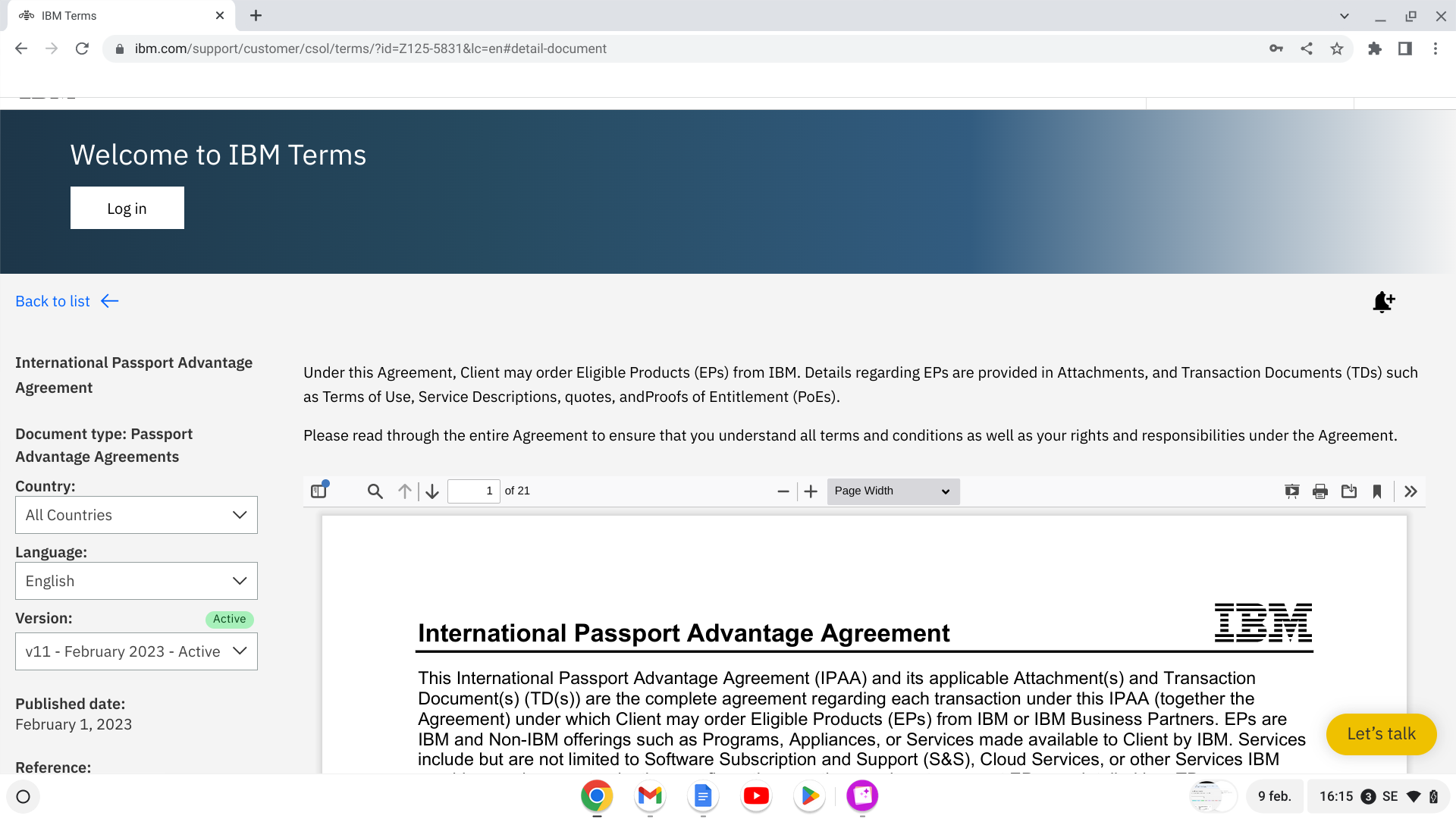Open PDF viewer secondary tools menu
Screen dimensions: 1456x819
1410,491
